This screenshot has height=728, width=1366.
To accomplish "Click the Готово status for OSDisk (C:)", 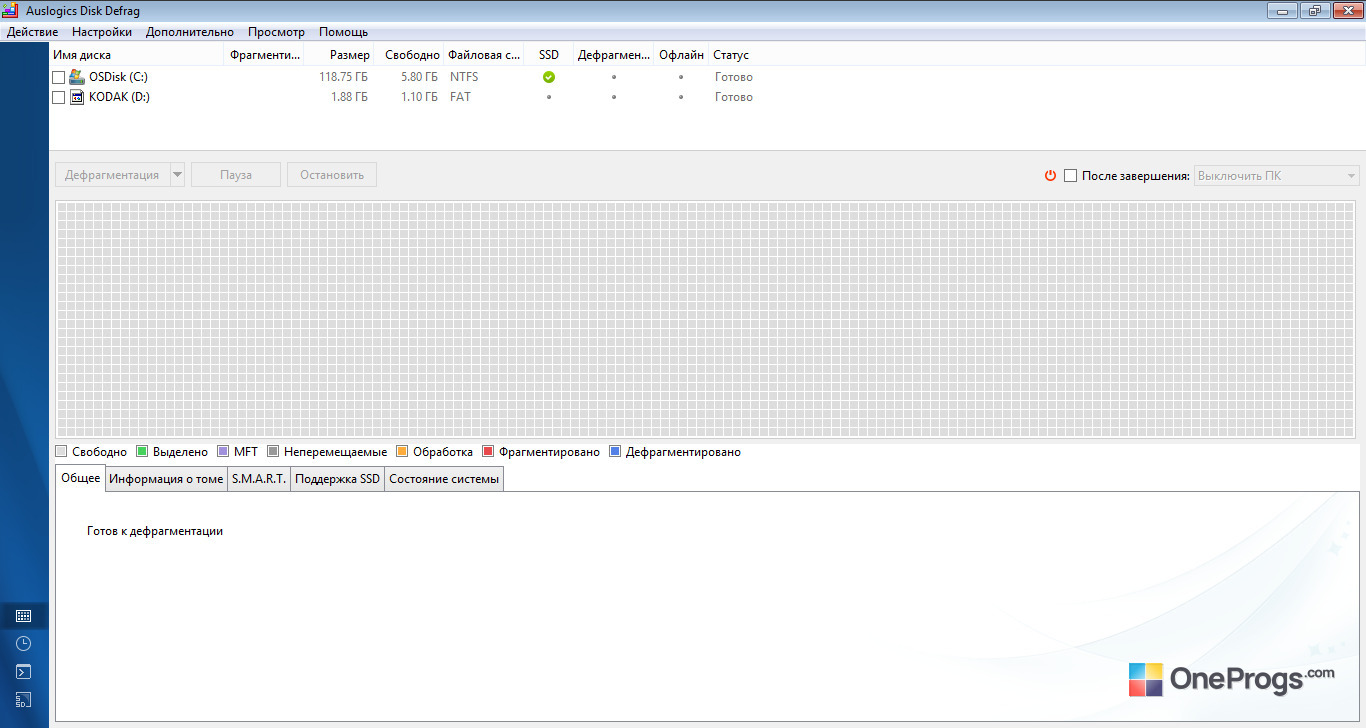I will [x=734, y=77].
